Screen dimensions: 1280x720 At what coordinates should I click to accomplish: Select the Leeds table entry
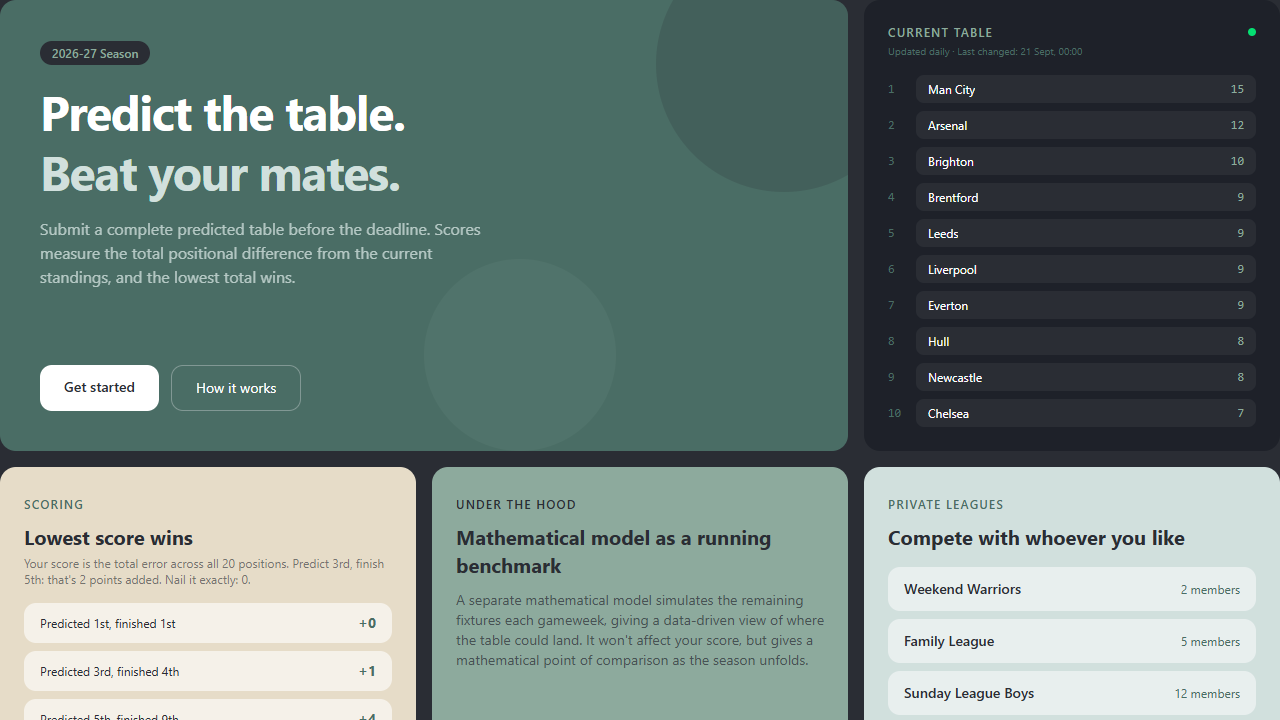[x=1085, y=233]
